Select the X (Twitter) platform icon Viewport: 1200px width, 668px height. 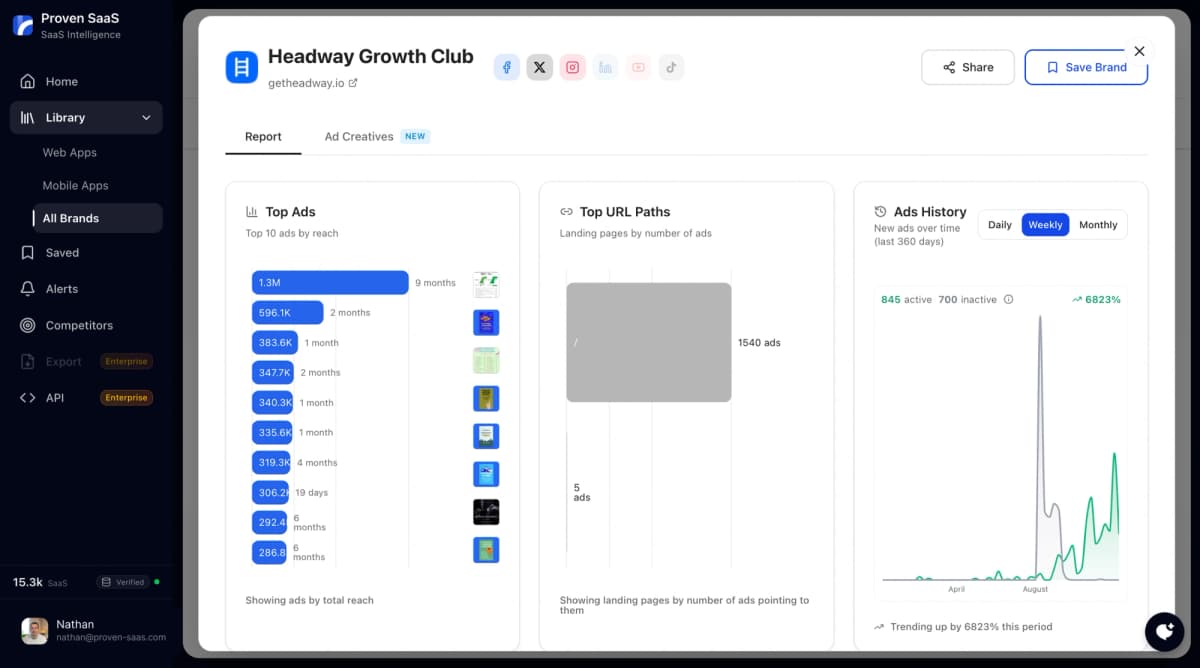540,67
